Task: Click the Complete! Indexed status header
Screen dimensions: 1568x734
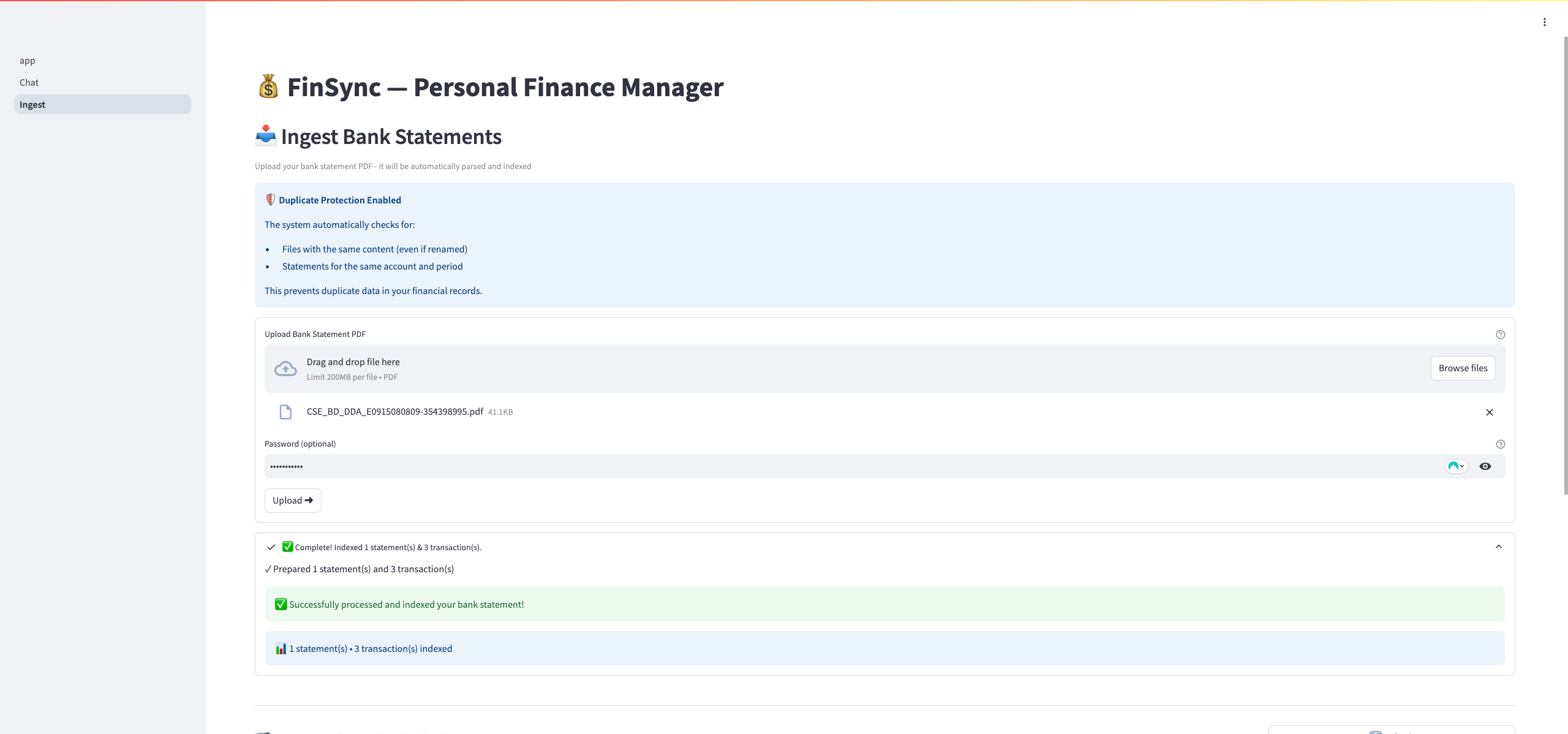Action: (x=388, y=547)
